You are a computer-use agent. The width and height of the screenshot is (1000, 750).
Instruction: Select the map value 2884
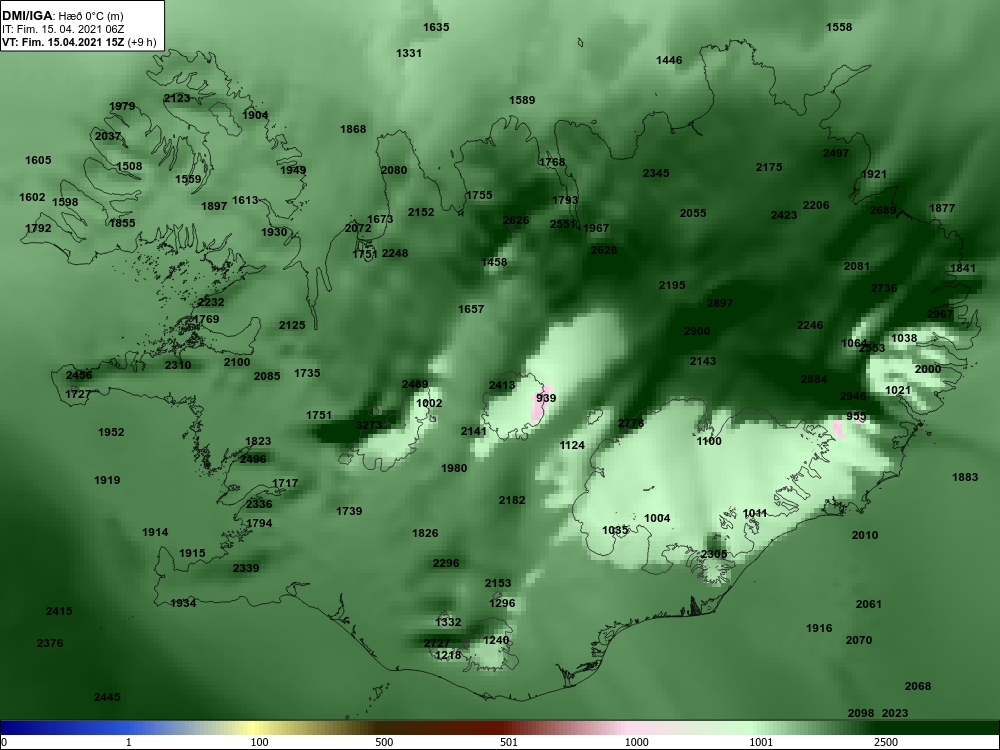(814, 379)
